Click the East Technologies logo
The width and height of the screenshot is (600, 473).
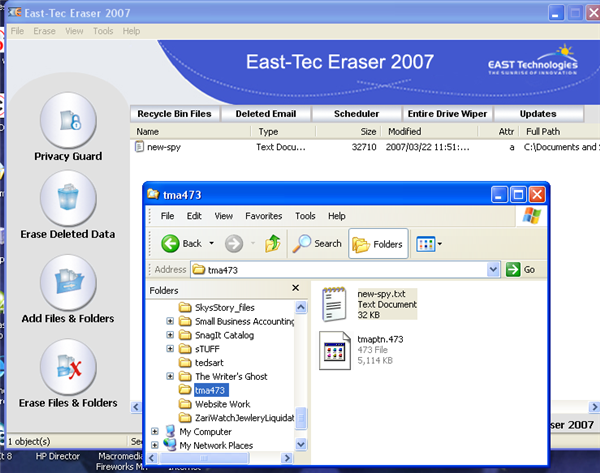(x=532, y=60)
